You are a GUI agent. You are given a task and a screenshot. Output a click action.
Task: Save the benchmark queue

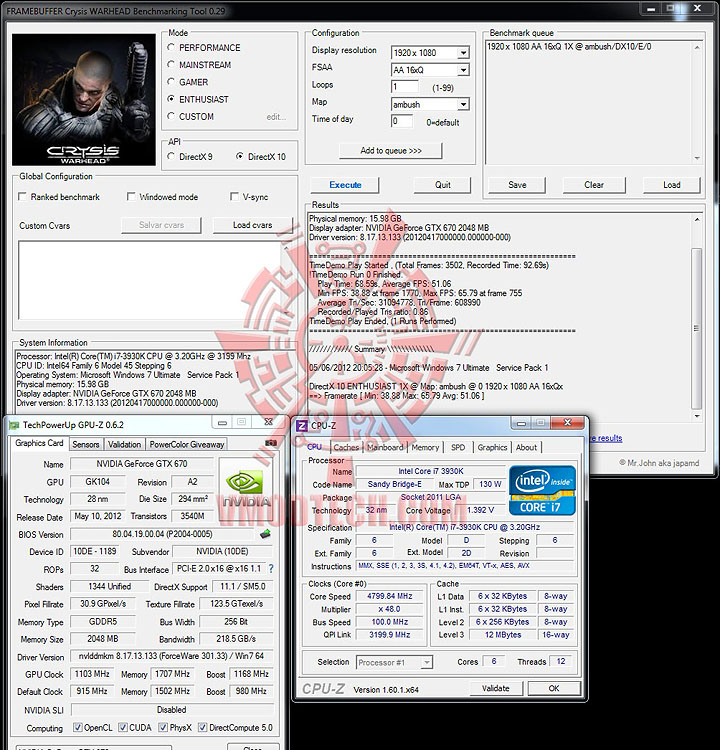[x=517, y=185]
